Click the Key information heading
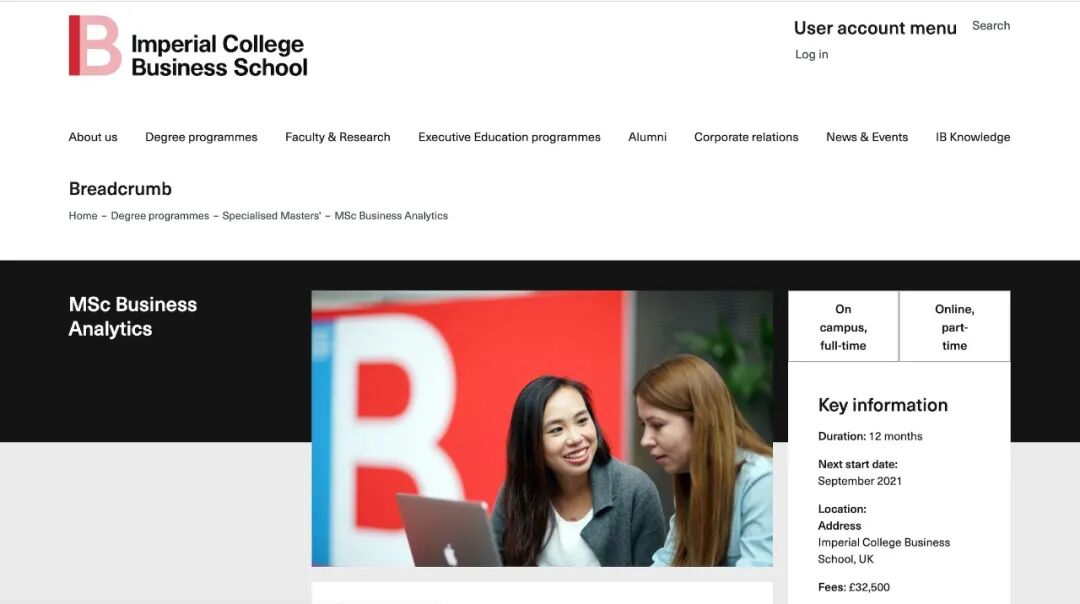Viewport: 1080px width, 604px height. tap(882, 405)
